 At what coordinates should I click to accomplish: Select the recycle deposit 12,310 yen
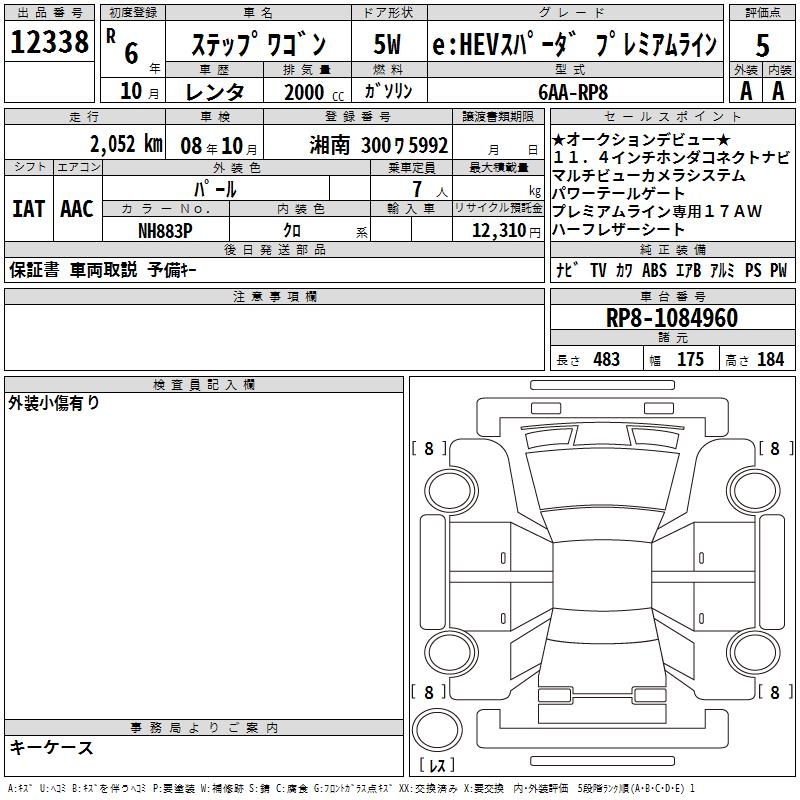click(506, 231)
